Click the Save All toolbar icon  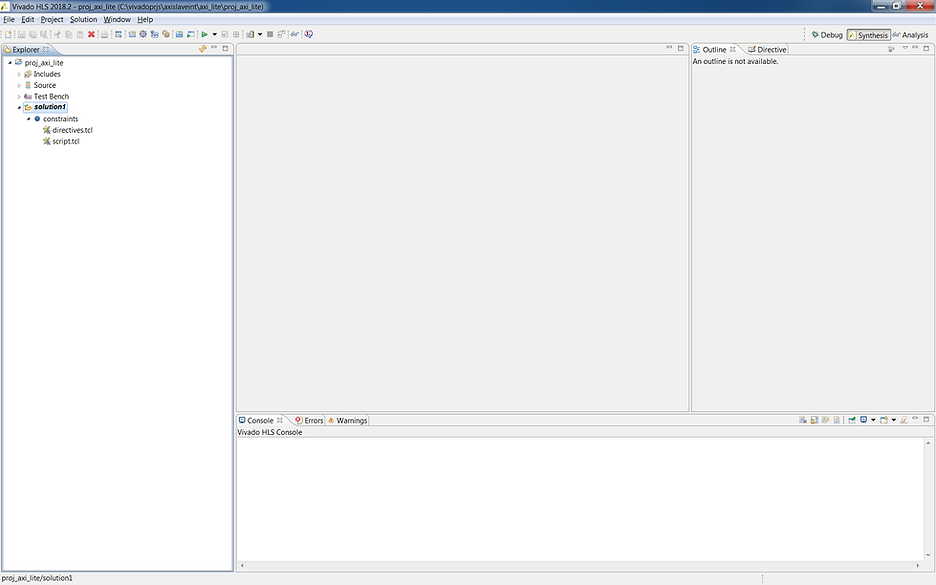click(43, 34)
